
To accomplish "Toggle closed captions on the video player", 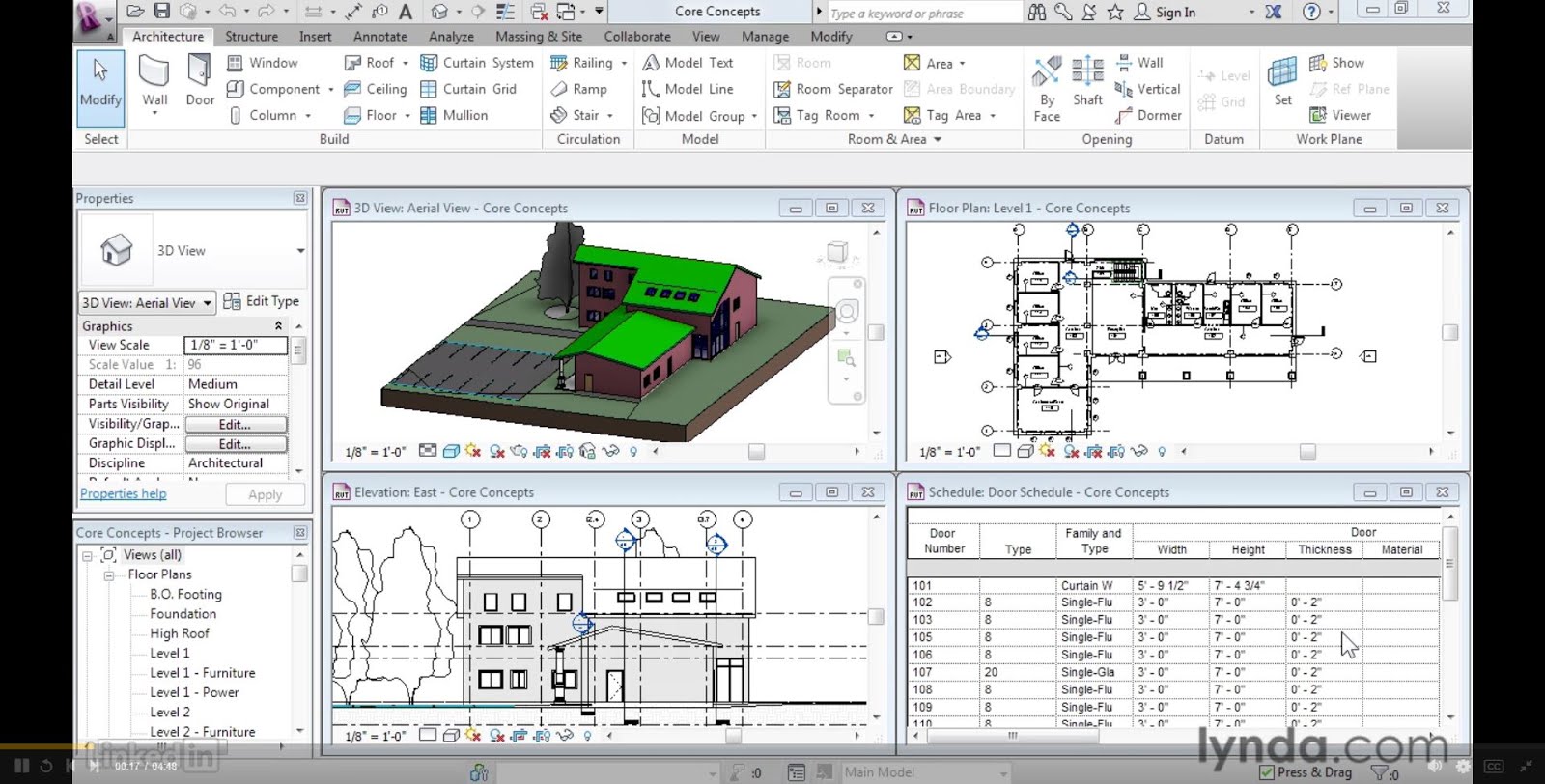I will click(x=1494, y=767).
